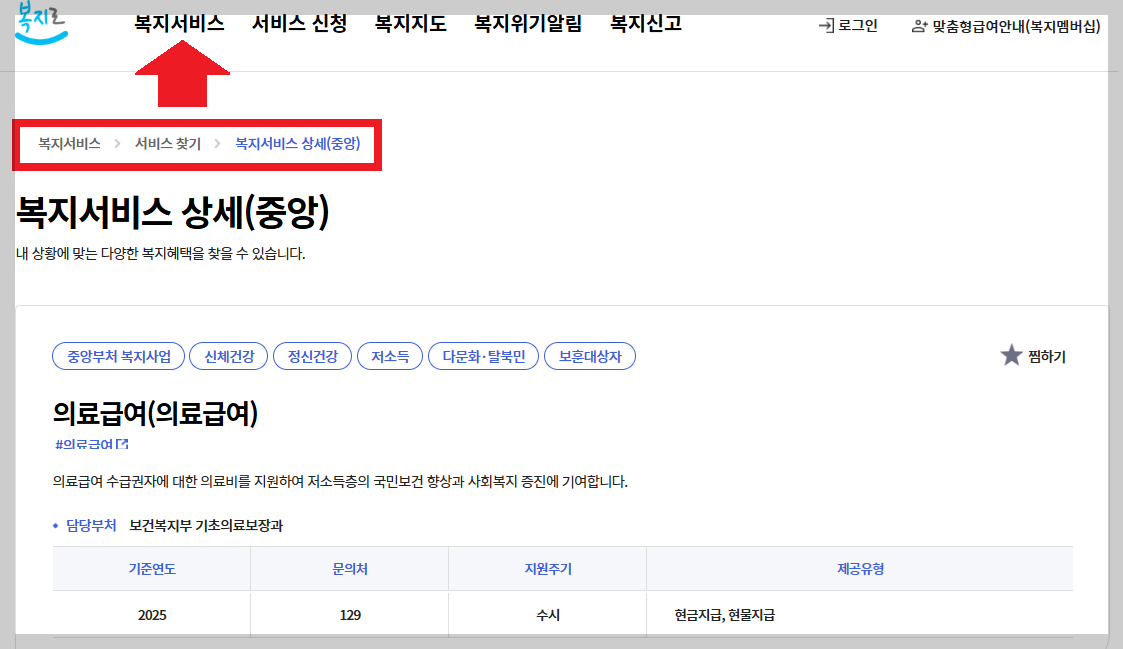Open the 복지신고 menu
Screen dimensions: 1123x649
click(x=644, y=24)
